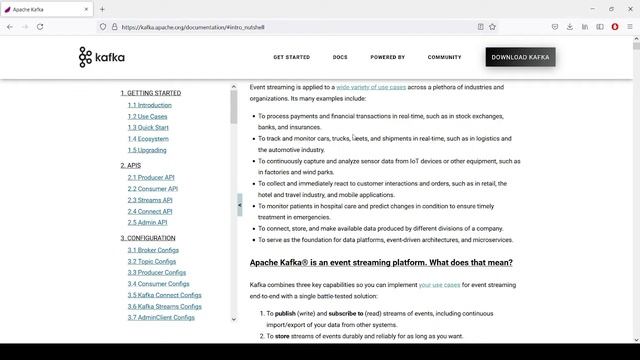The width and height of the screenshot is (640, 360).
Task: Open the shield tracking protection icon
Action: [103, 27]
